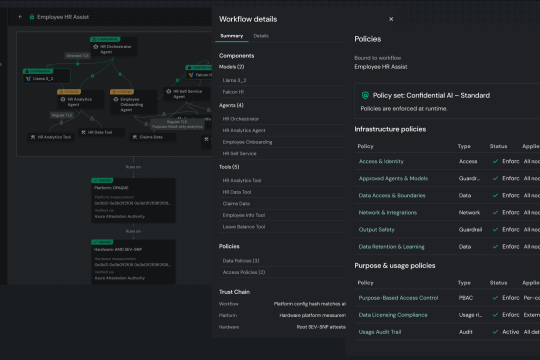Click the Access Policies (2) entry

pyautogui.click(x=282, y=272)
